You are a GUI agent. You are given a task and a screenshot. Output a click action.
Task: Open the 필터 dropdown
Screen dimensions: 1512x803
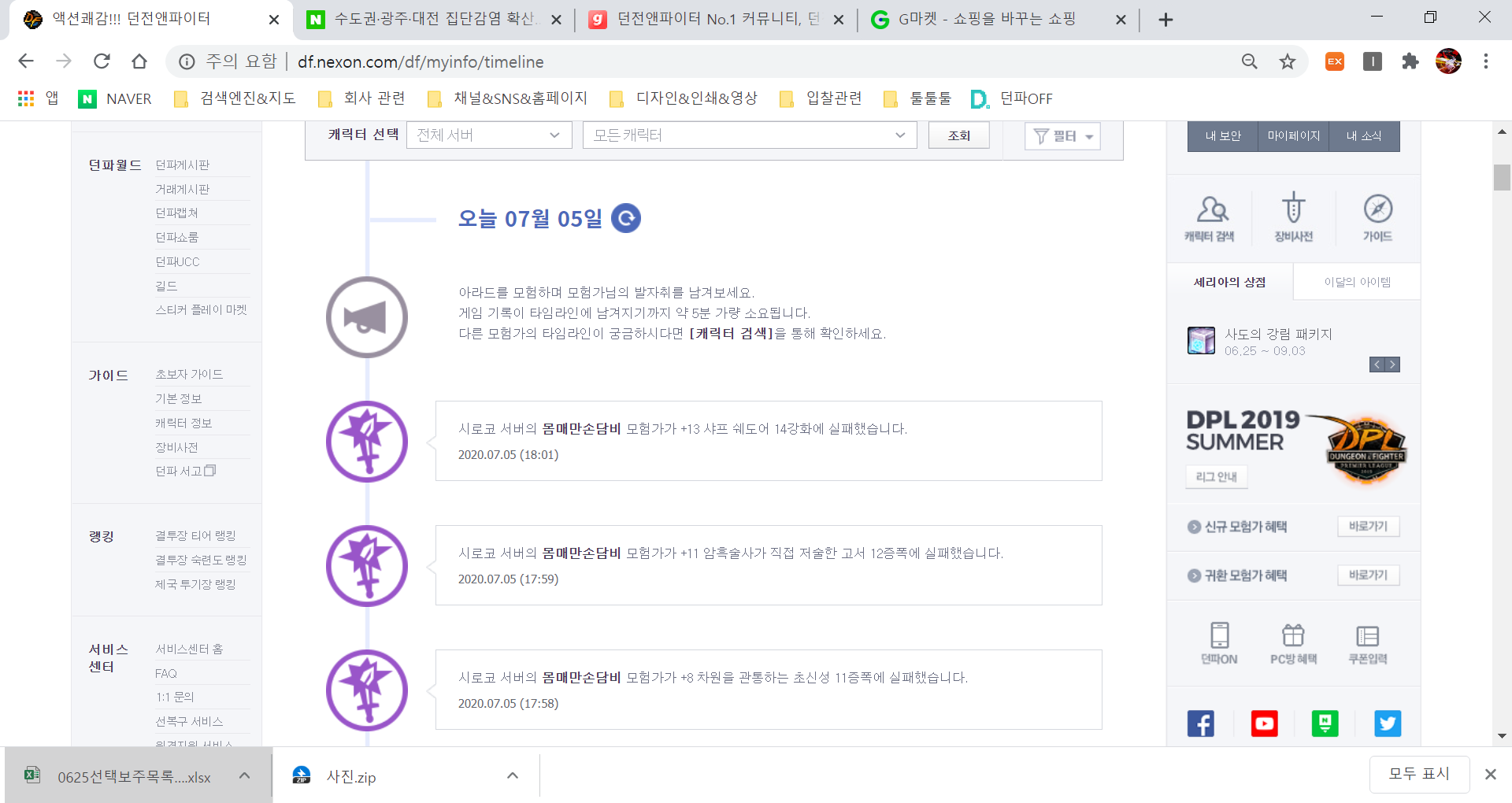[x=1062, y=136]
